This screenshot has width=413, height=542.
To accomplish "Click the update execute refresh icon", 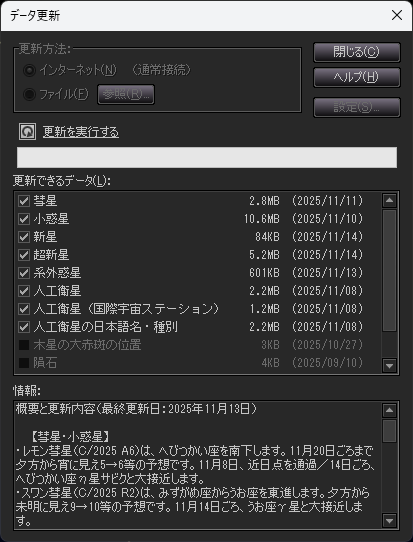I will tap(27, 132).
